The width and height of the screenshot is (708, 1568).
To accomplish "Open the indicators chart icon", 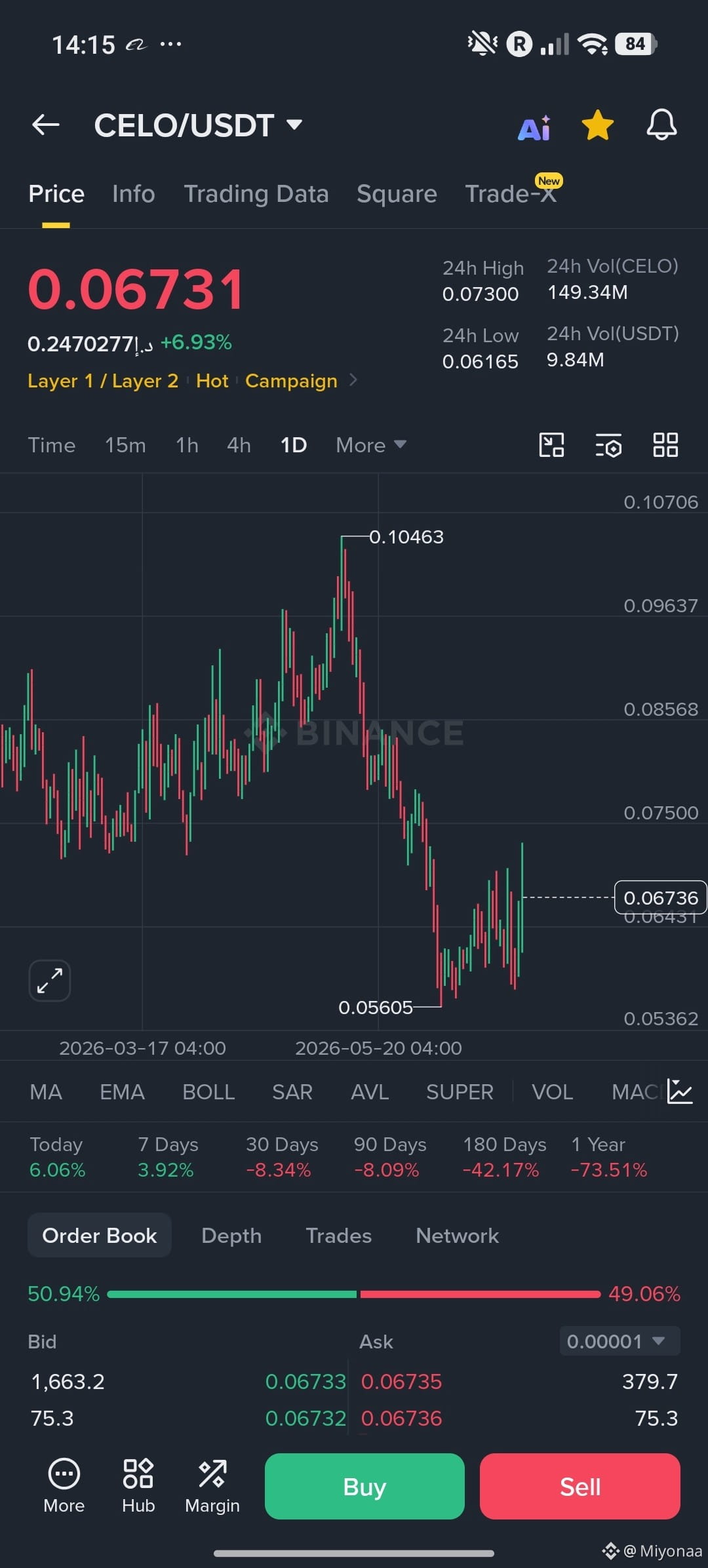I will (680, 1092).
